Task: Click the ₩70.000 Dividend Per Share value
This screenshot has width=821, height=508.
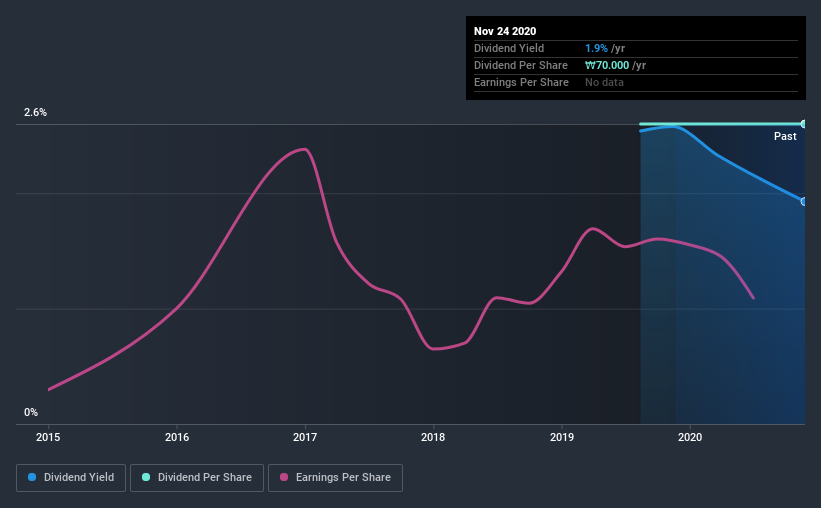Action: tap(607, 65)
